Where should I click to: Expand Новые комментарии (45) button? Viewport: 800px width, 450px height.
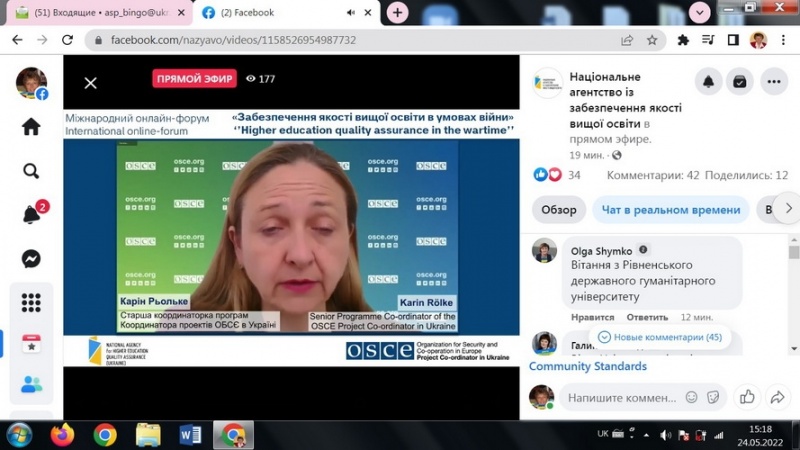click(x=660, y=337)
